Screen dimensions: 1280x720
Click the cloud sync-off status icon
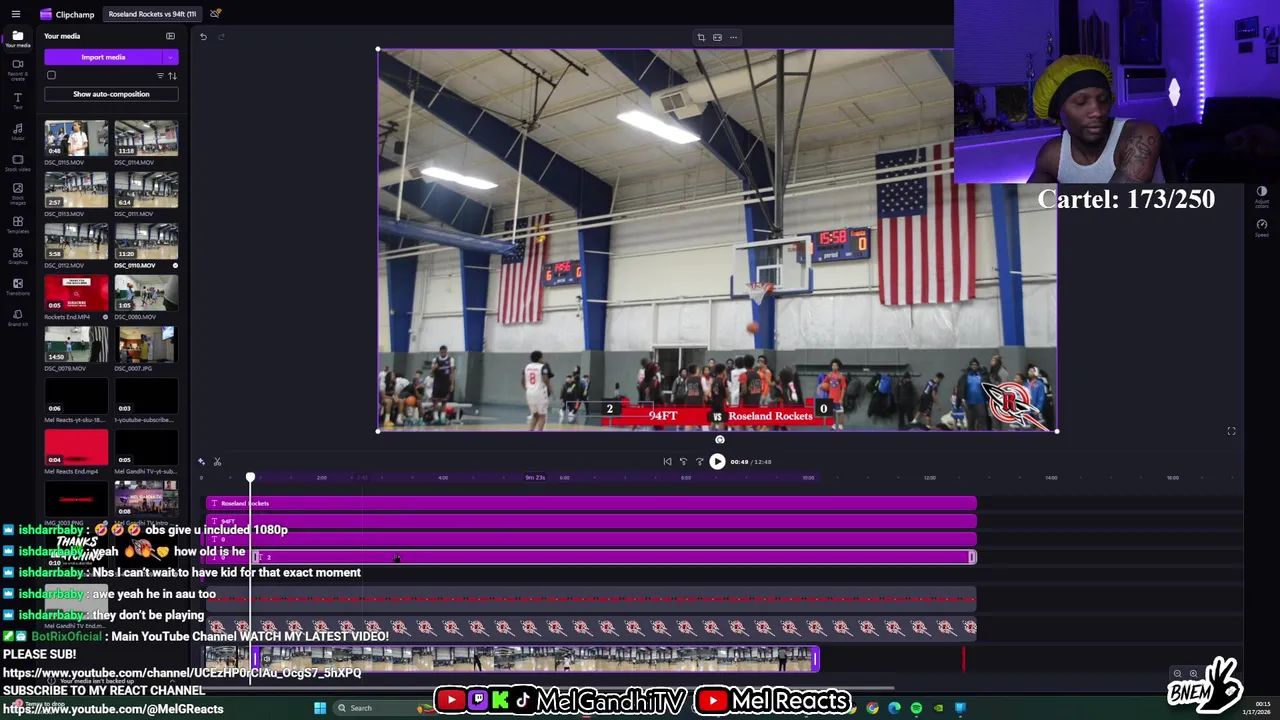215,14
